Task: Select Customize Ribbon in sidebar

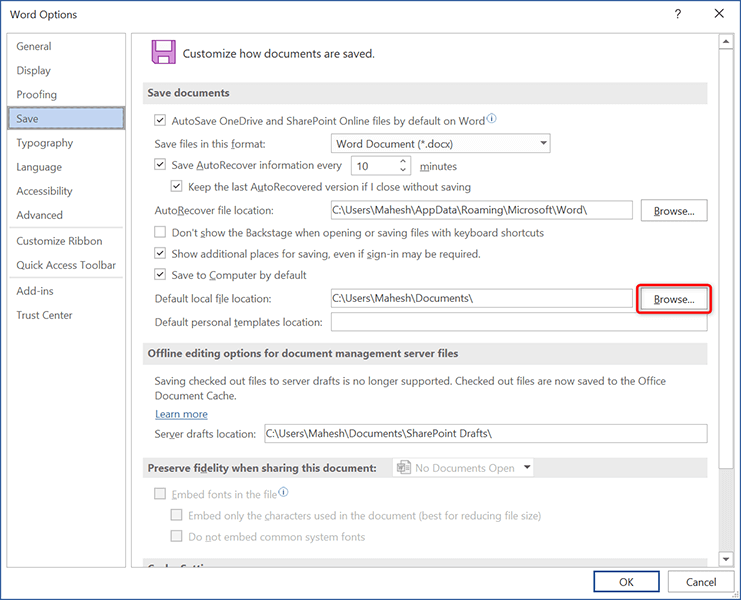Action: (59, 241)
